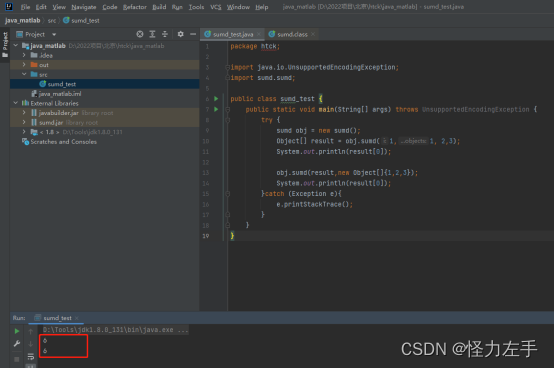Fold the try block on line 8

pos(228,120)
